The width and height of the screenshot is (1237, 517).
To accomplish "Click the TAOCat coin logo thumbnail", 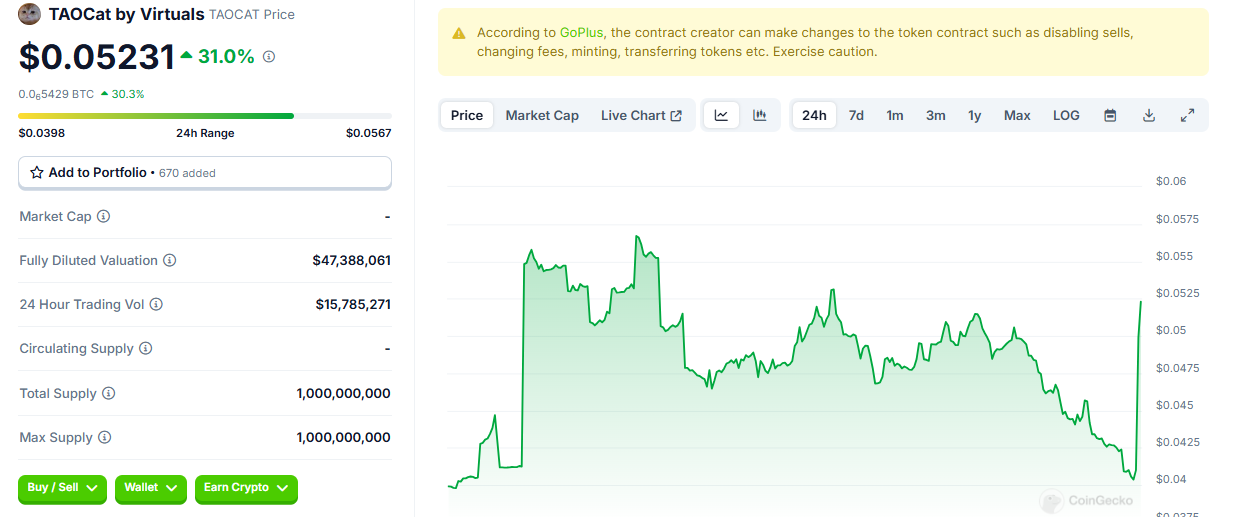I will pos(30,14).
